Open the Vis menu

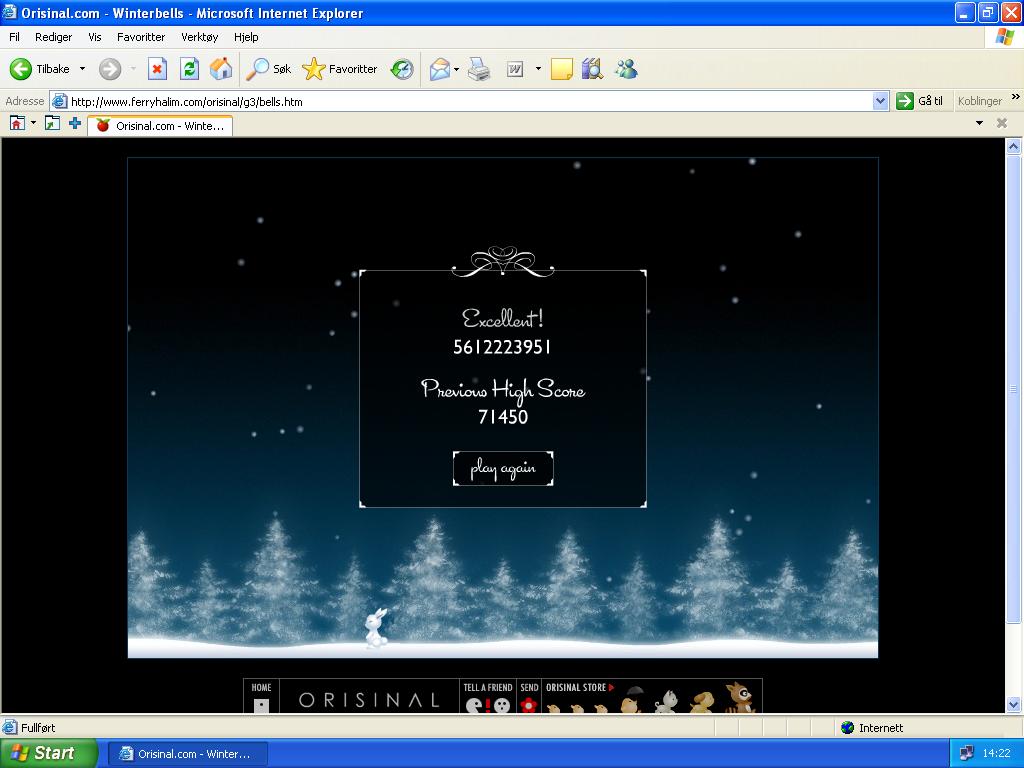[95, 37]
